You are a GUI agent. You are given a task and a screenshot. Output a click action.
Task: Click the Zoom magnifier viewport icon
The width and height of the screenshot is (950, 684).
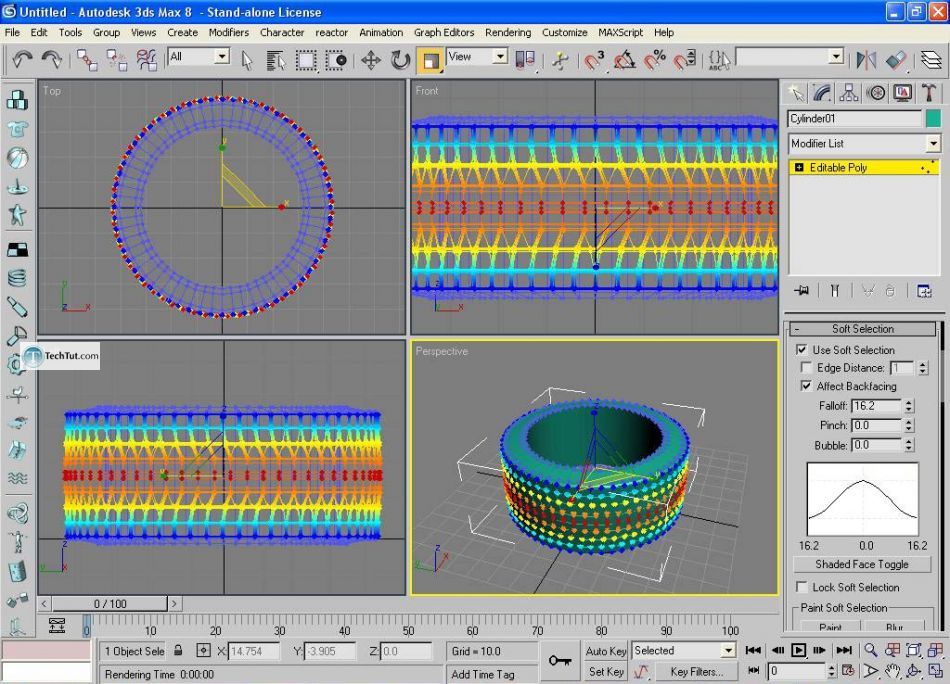[871, 650]
